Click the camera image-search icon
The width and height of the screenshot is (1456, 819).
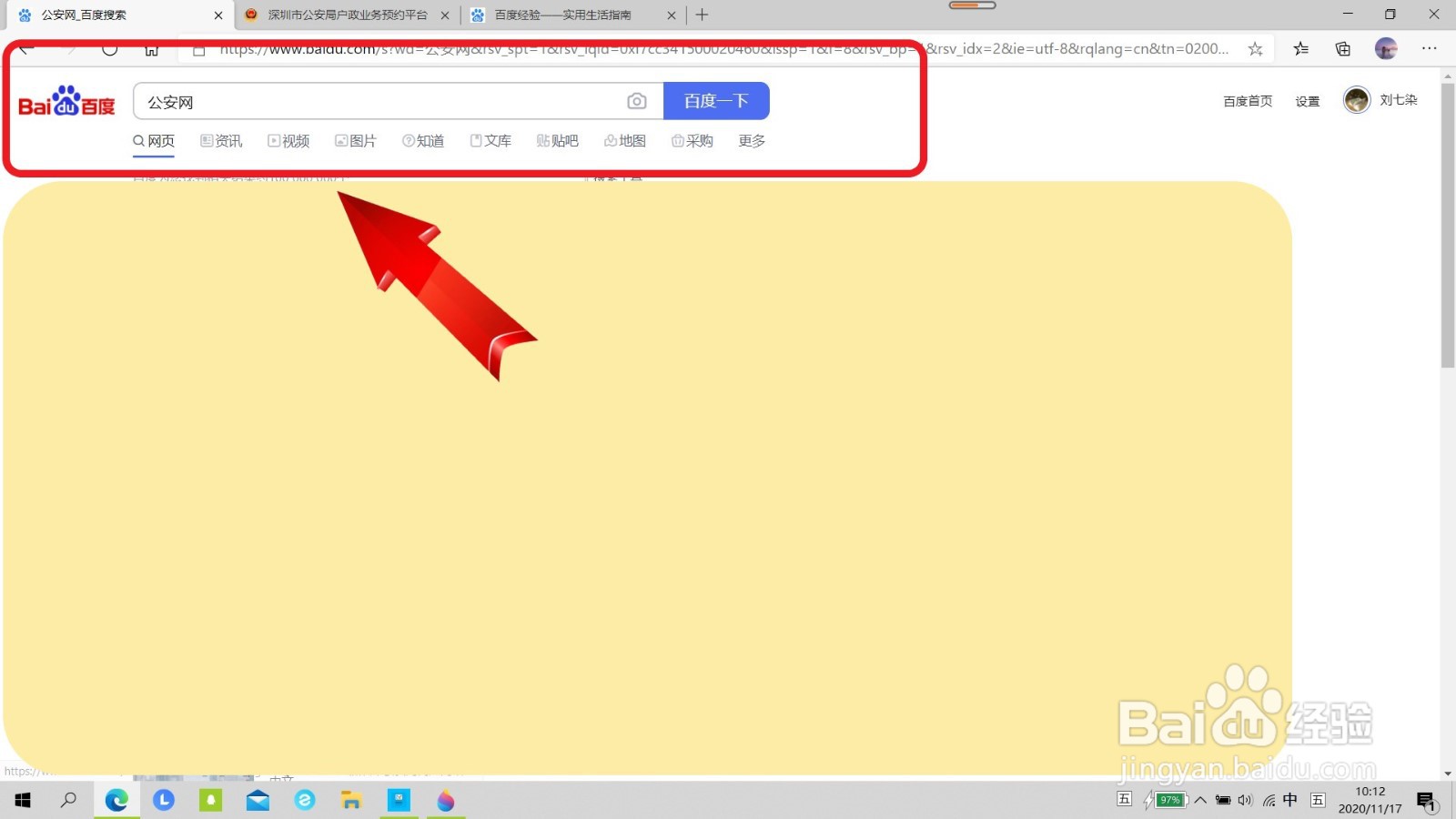coord(637,101)
